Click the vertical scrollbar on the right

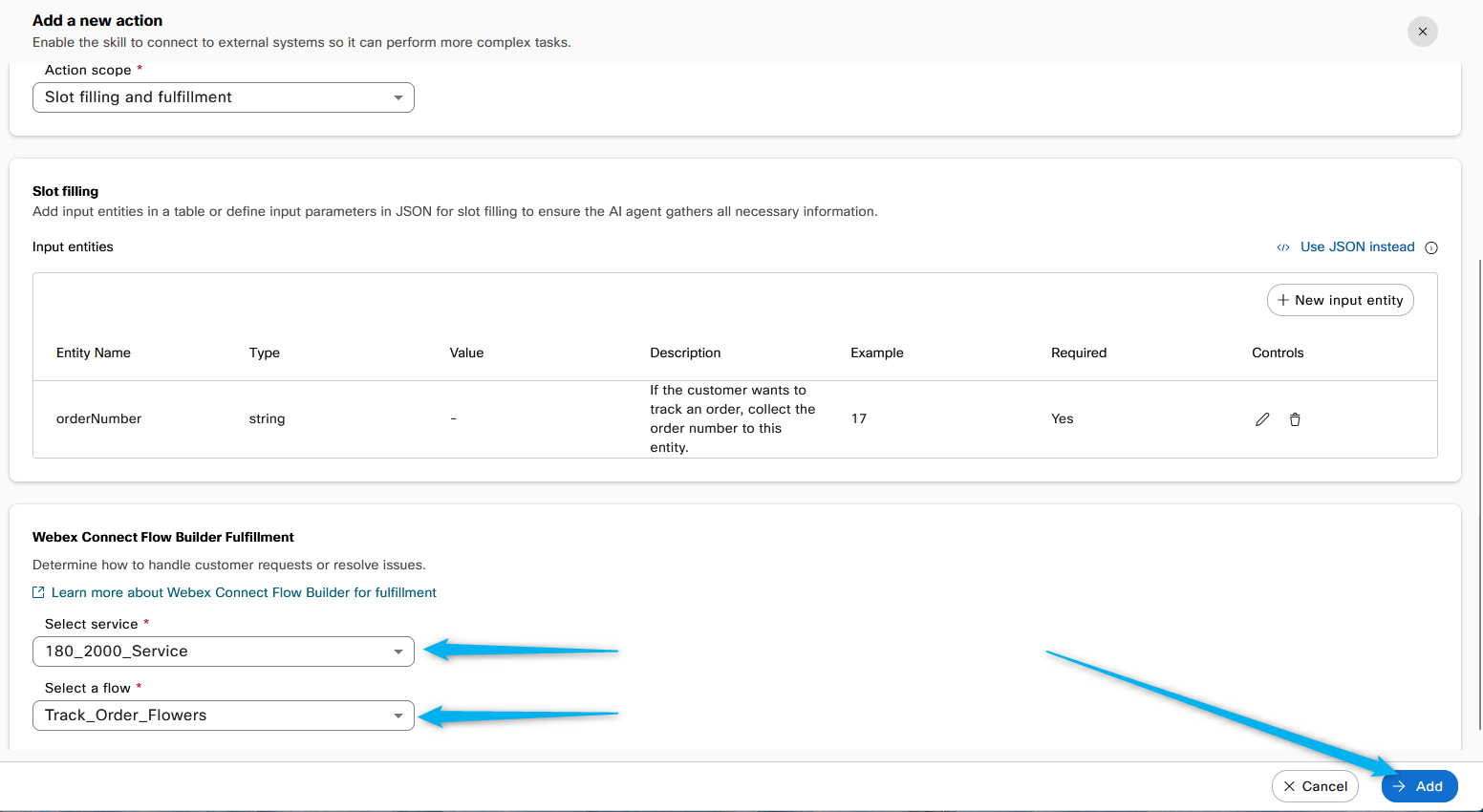1479,478
